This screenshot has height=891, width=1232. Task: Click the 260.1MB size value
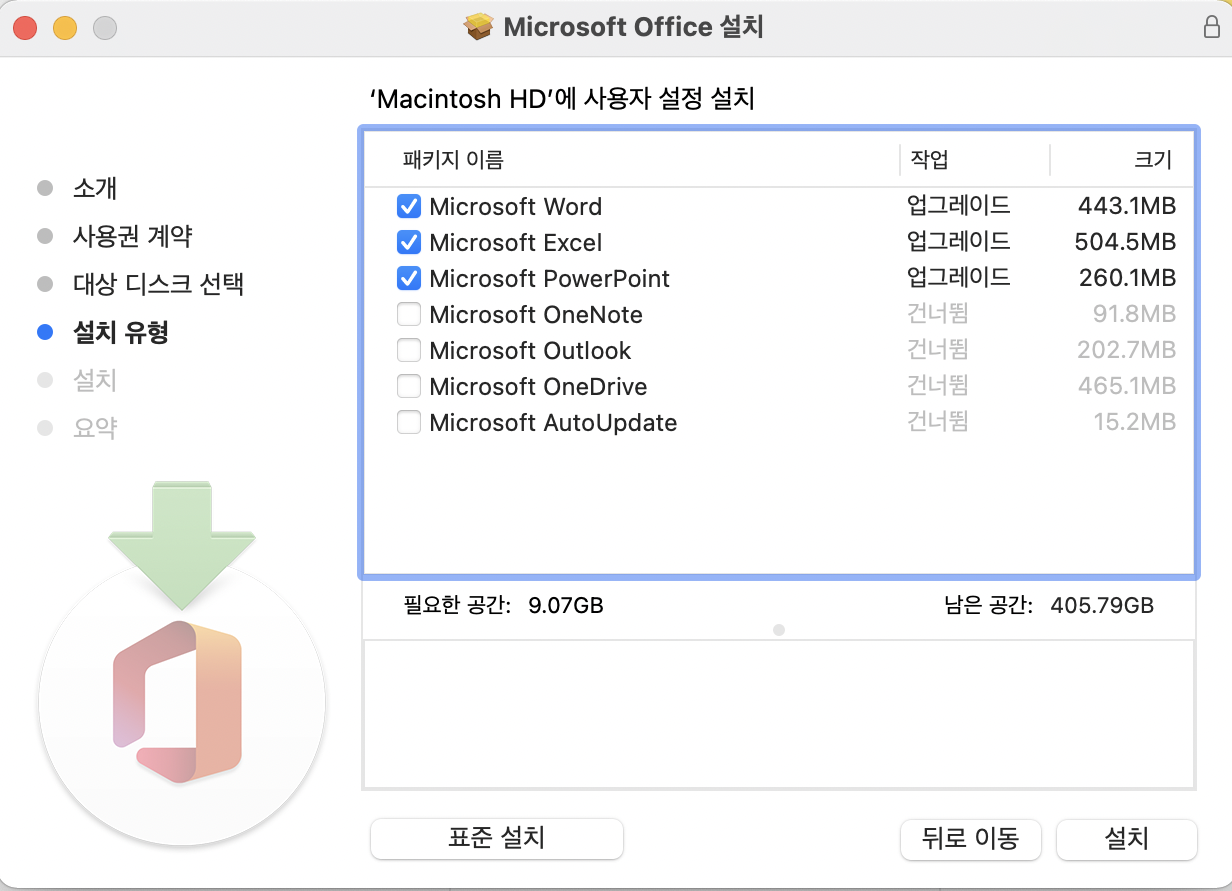(1127, 279)
